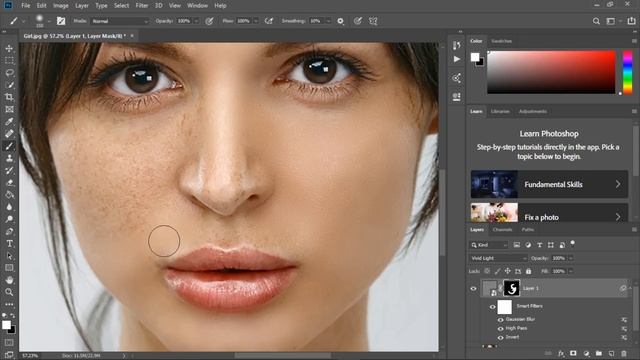
Task: Toggle the lock all padlock icon
Action: tap(529, 271)
